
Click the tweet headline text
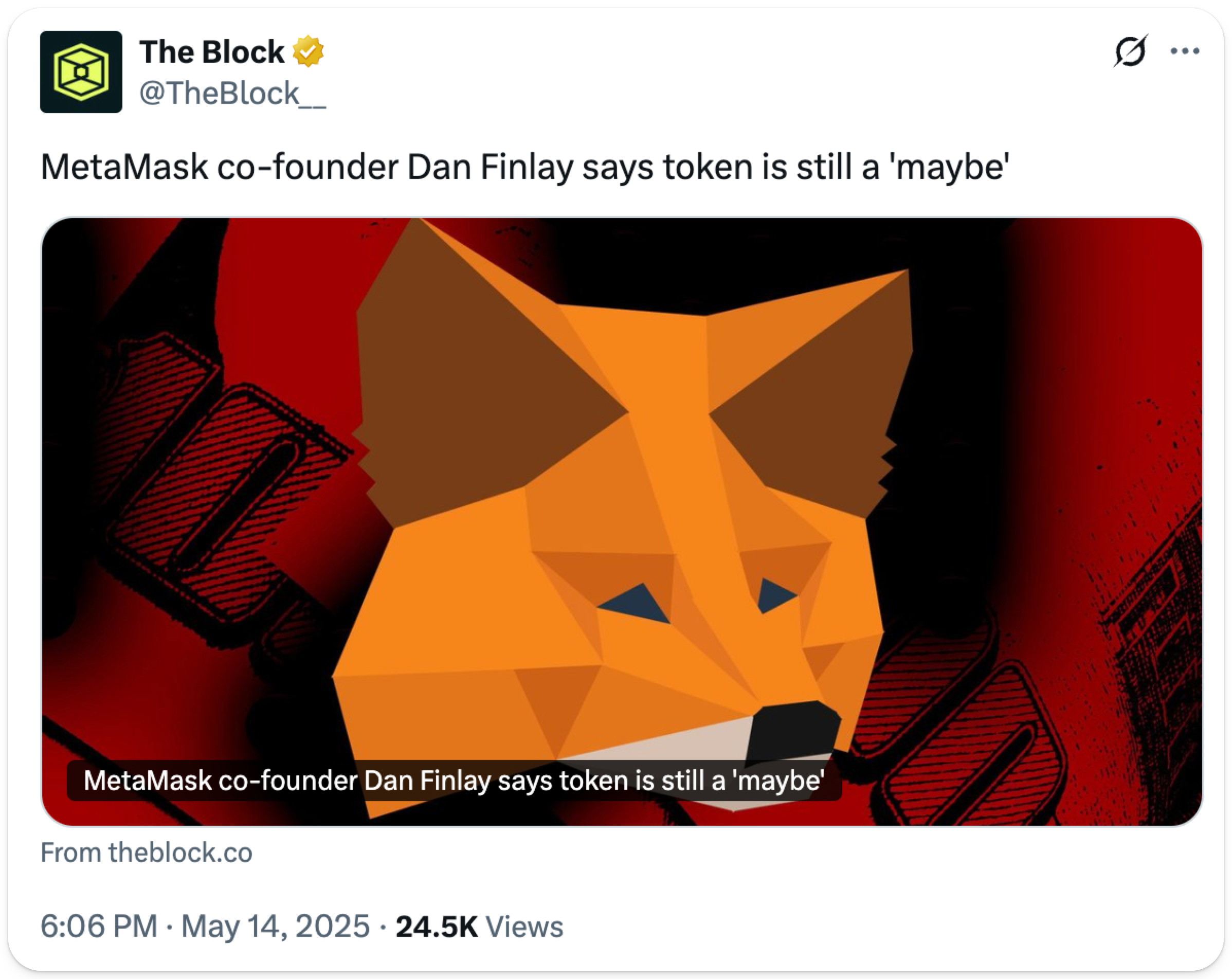point(524,168)
